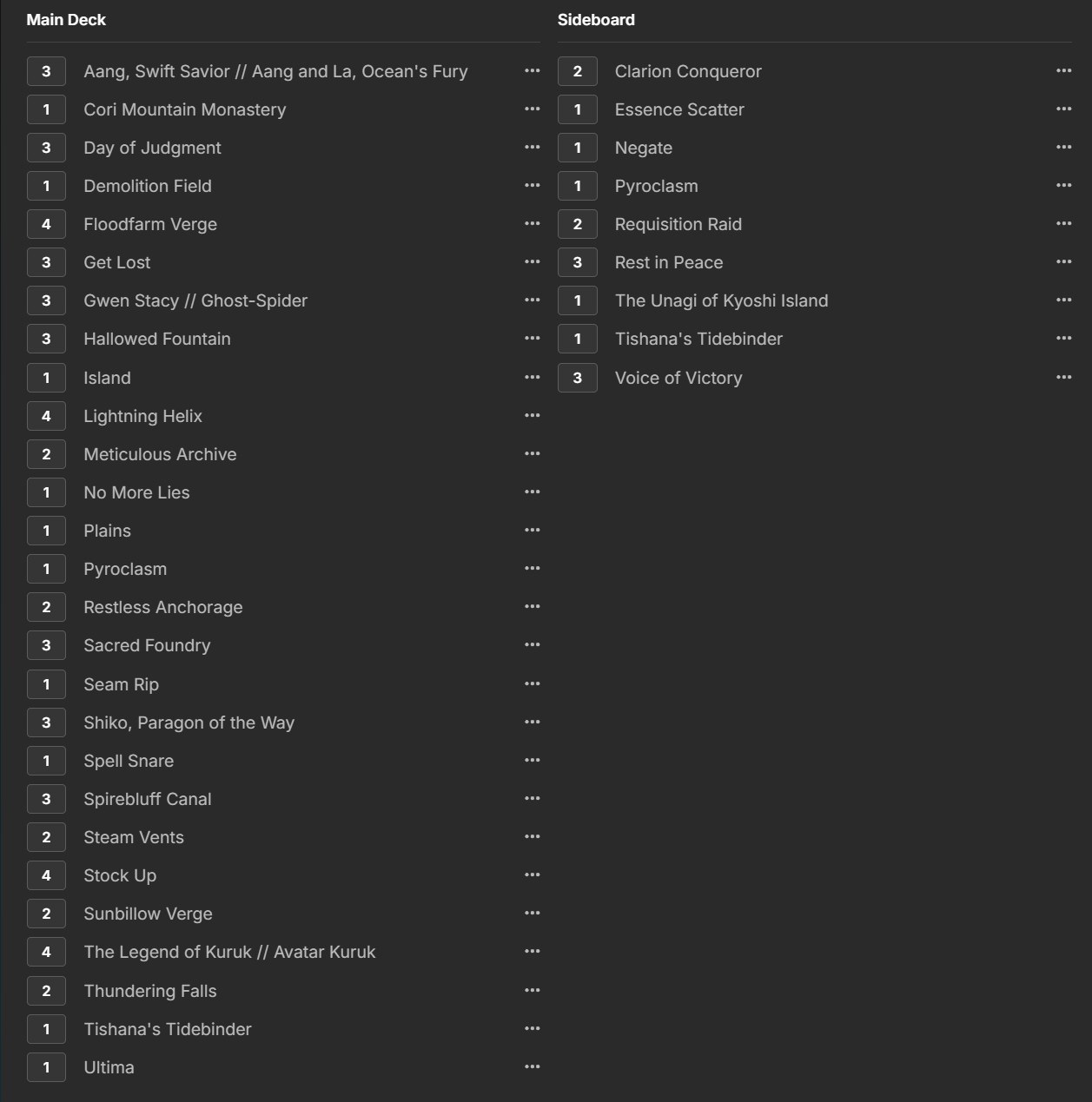Image resolution: width=1092 pixels, height=1102 pixels.
Task: Click the ellipsis next to Clarion Conqueror
Action: (1063, 71)
